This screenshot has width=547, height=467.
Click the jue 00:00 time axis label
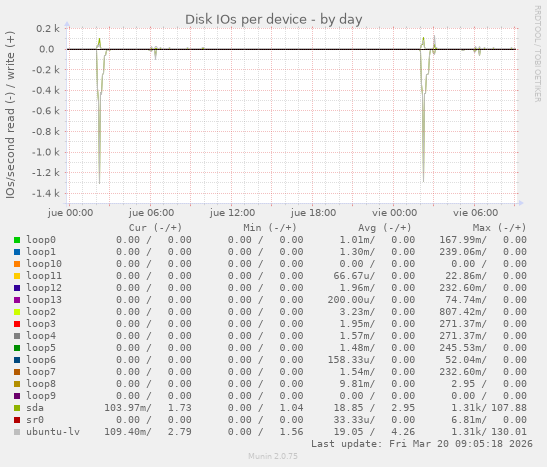click(x=71, y=213)
